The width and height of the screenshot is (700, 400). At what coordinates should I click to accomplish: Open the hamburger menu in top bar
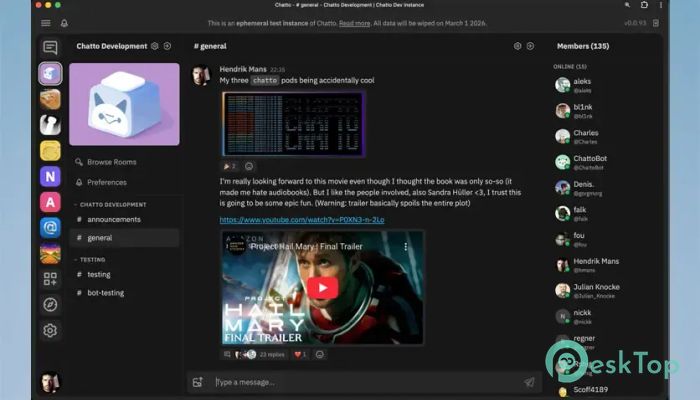[x=46, y=23]
